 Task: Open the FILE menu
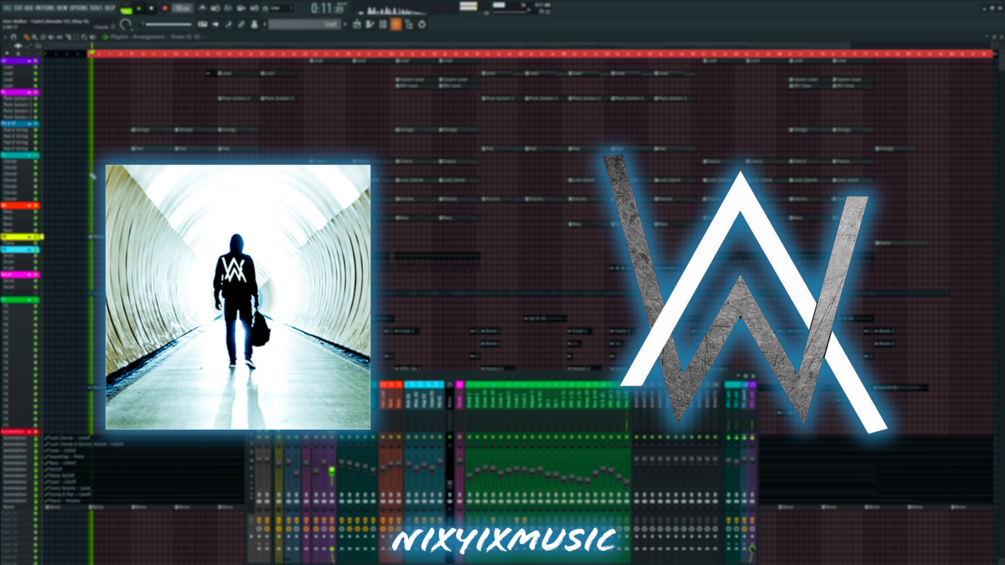click(7, 8)
